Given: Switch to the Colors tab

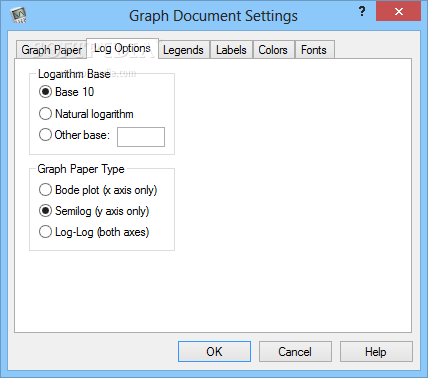Looking at the screenshot, I should tap(273, 50).
